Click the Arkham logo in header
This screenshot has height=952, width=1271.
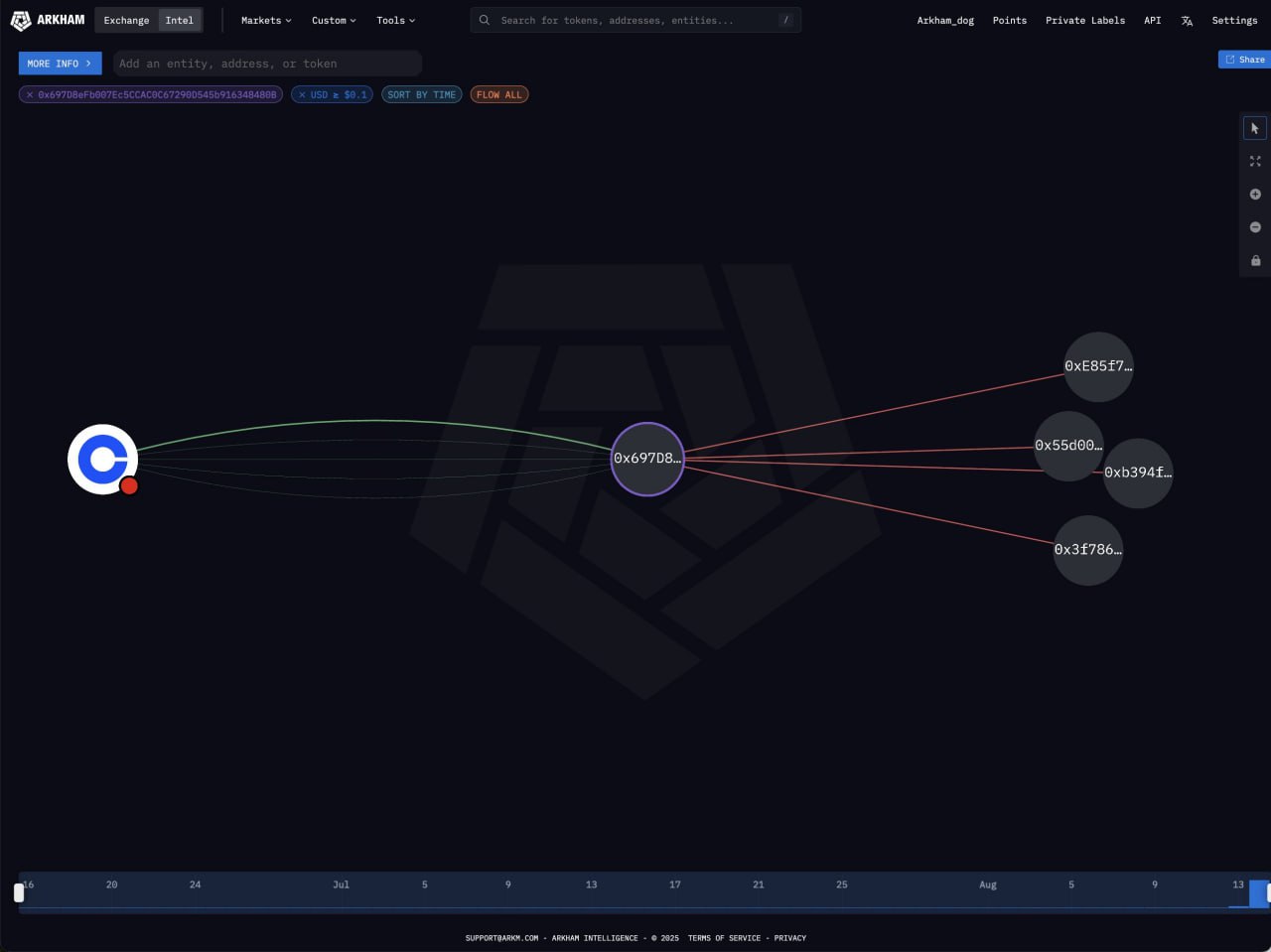[x=48, y=20]
